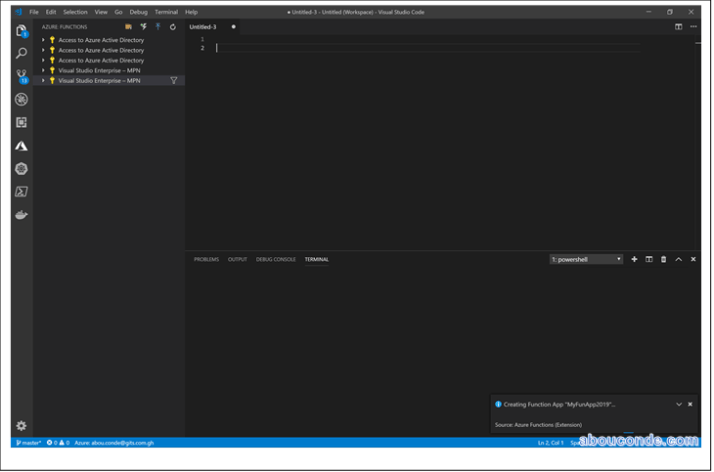This screenshot has width=714, height=472.
Task: Switch to the Debug Console panel tab
Action: (275, 259)
